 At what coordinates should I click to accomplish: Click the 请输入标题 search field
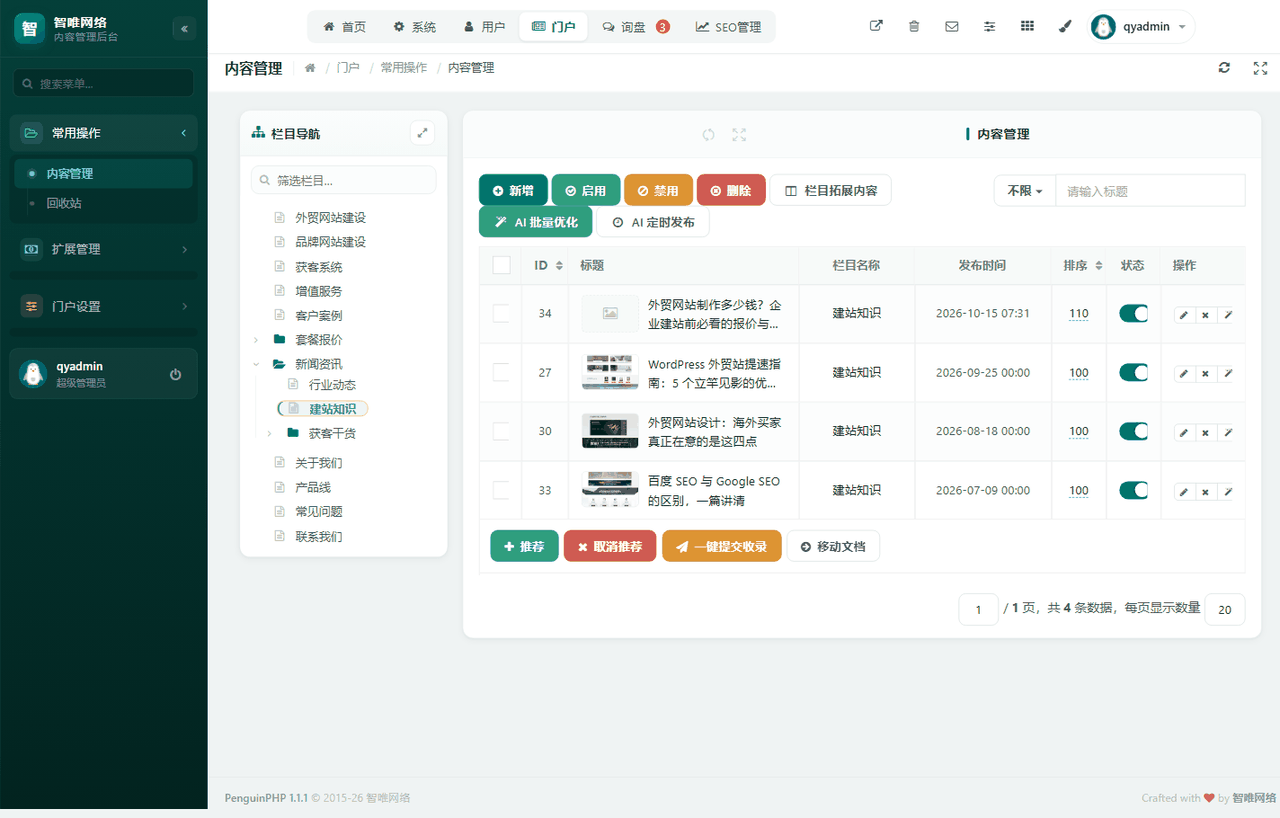(1151, 191)
